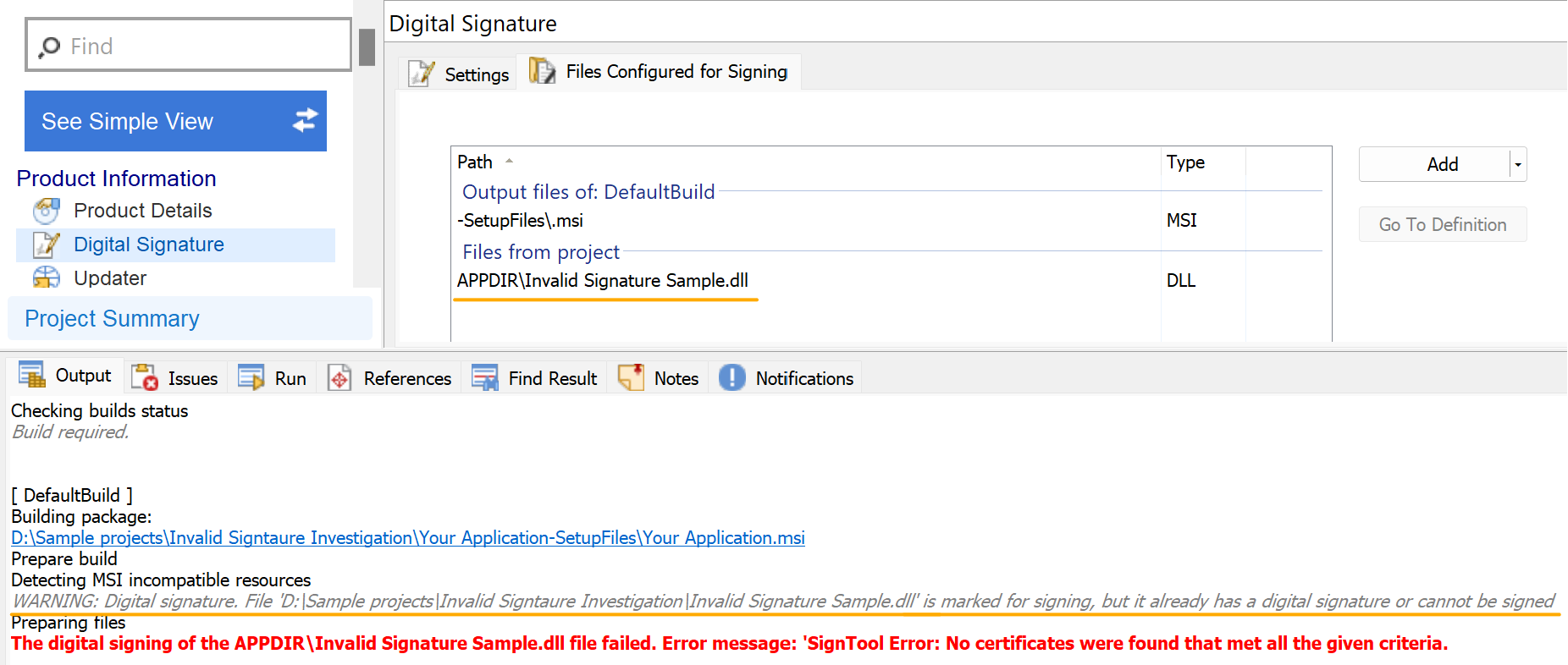Expand the Add button dropdown arrow
Viewport: 1568px width, 665px height.
[x=1518, y=164]
